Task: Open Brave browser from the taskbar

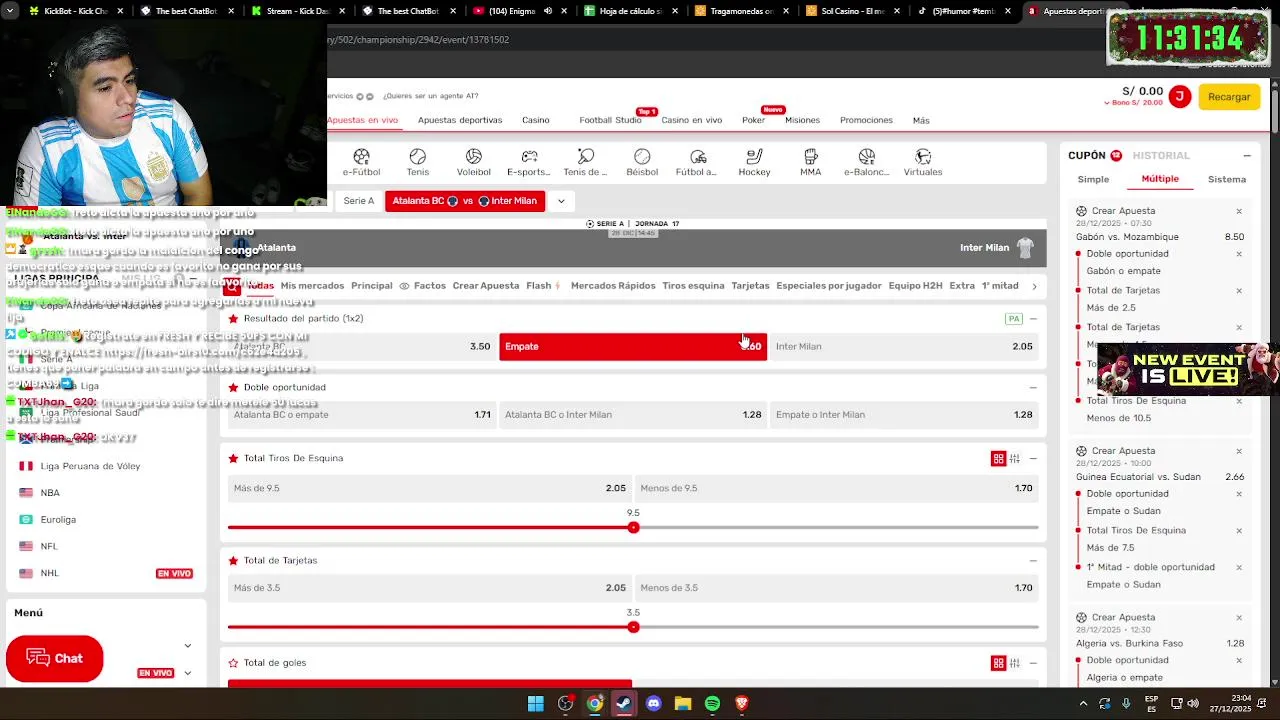Action: [x=741, y=704]
